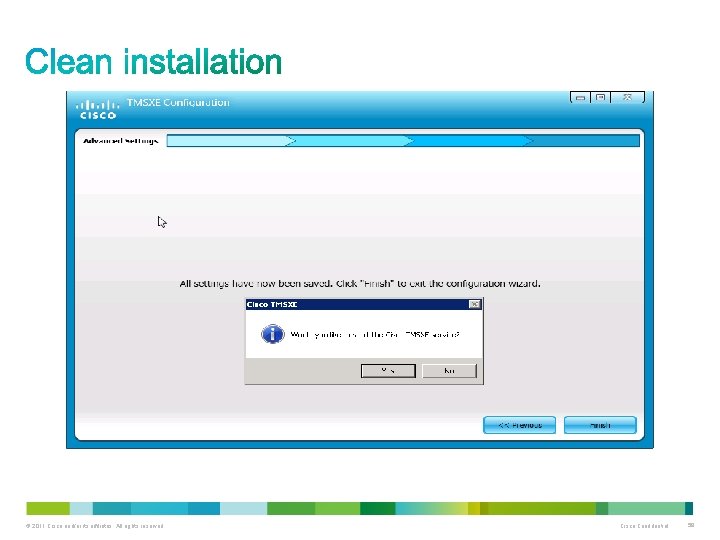Click the Cisco logo in title bar
Image resolution: width=720 pixels, height=540 pixels.
point(97,109)
